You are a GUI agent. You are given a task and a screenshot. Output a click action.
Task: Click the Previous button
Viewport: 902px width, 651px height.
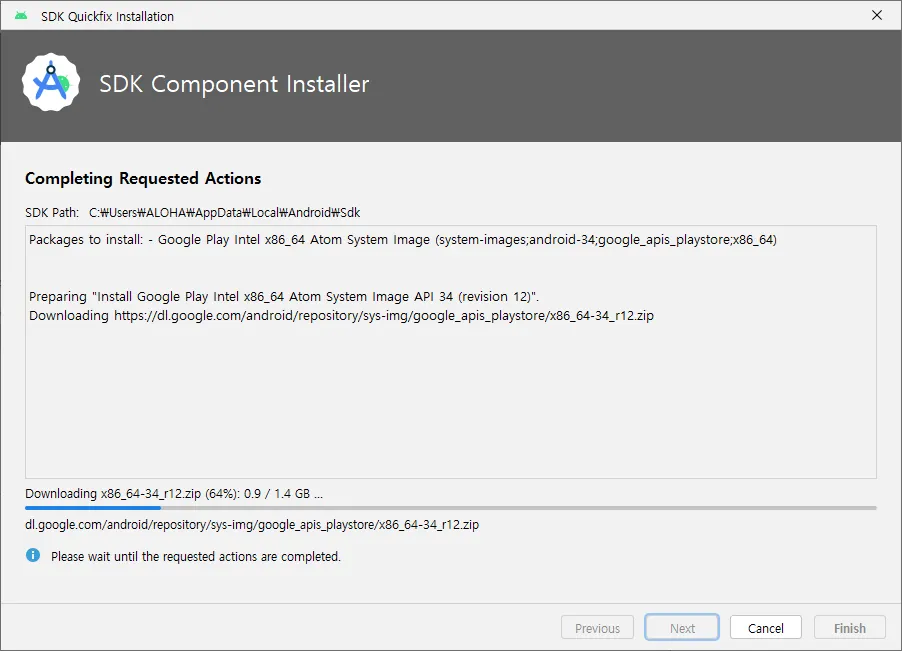point(597,628)
